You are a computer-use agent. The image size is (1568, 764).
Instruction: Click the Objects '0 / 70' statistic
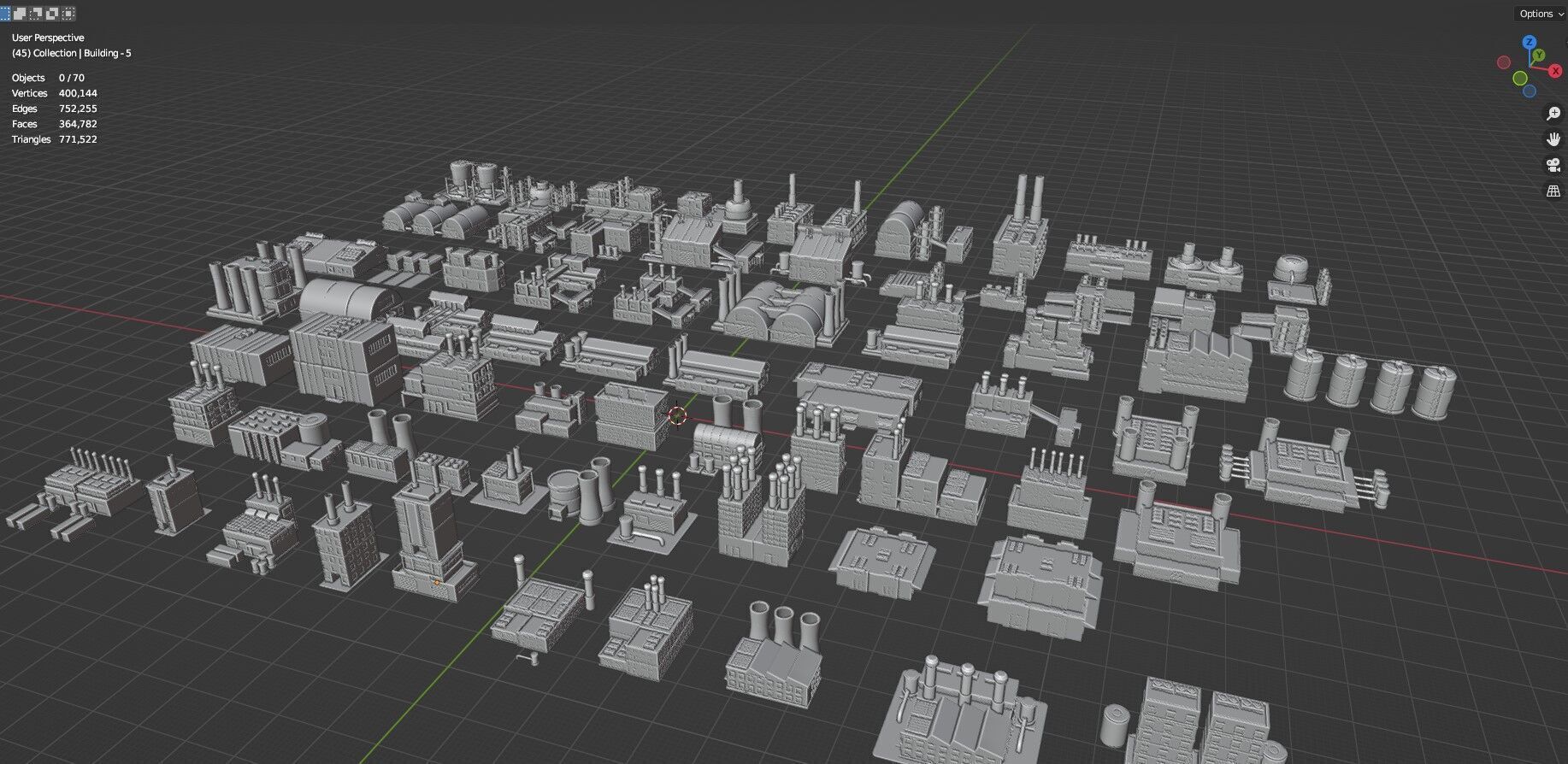point(72,78)
